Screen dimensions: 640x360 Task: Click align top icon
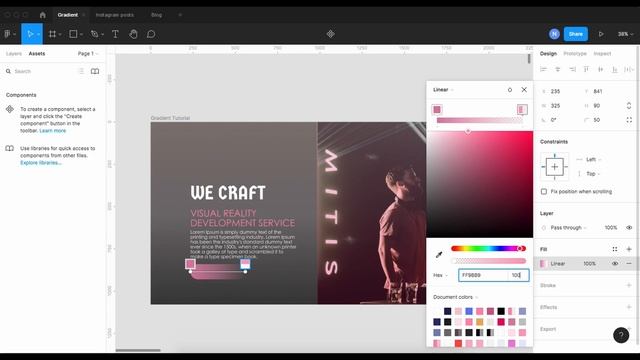point(586,69)
